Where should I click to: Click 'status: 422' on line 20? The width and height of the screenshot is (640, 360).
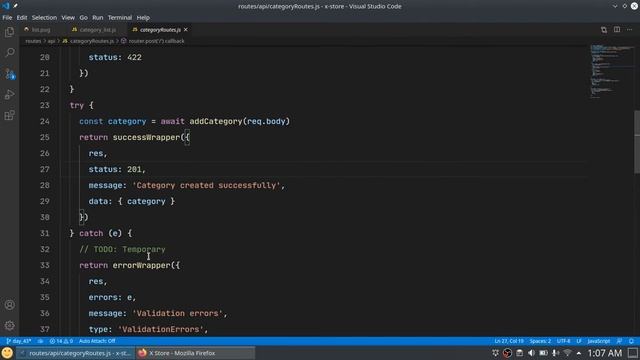click(x=115, y=58)
